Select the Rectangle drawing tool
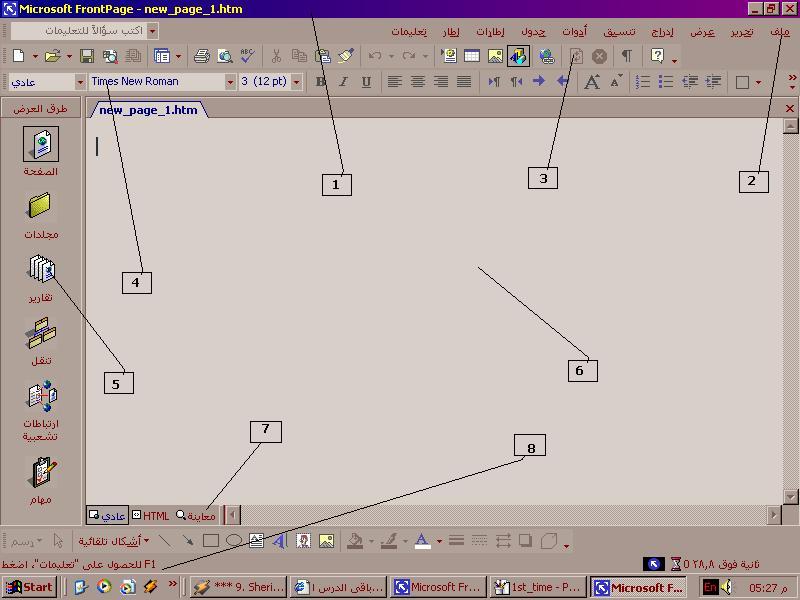800x600 pixels. click(x=211, y=541)
